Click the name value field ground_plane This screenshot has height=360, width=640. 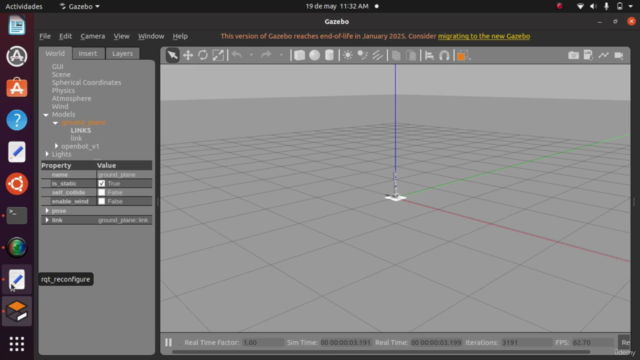click(124, 175)
